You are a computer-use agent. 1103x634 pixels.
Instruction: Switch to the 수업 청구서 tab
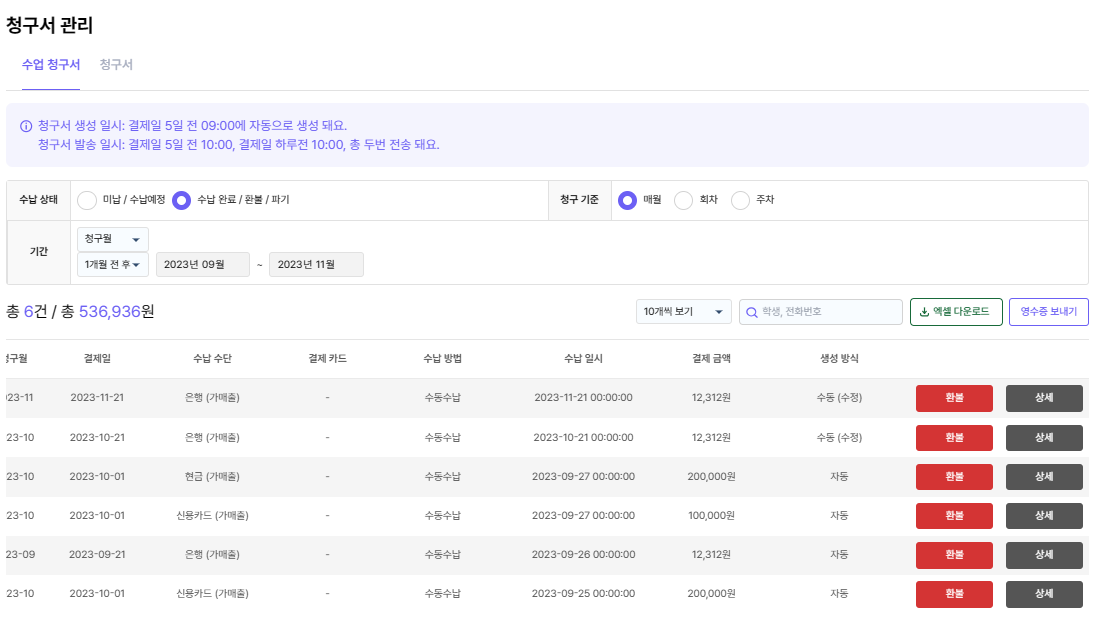[51, 65]
